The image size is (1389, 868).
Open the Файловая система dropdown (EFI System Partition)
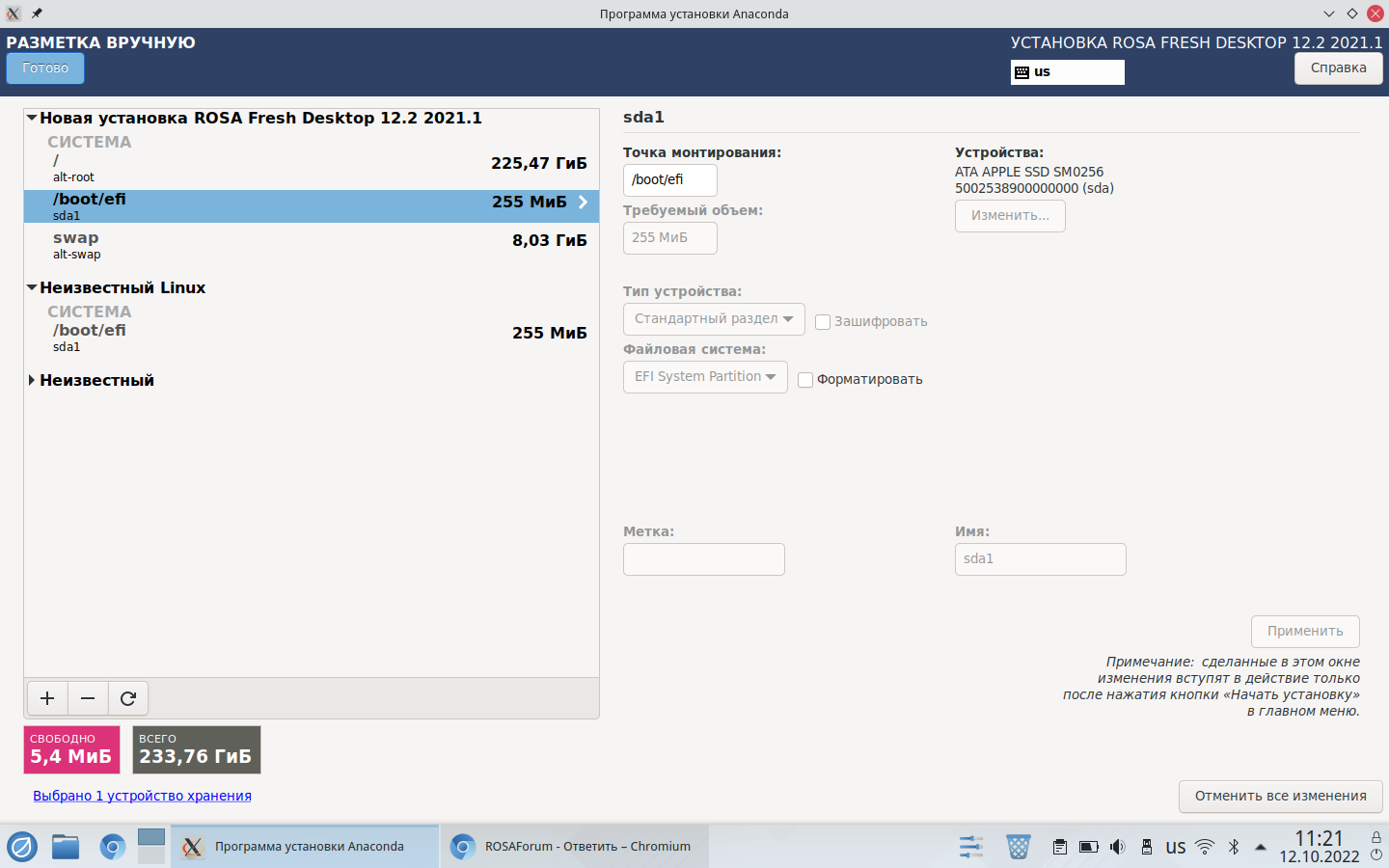point(705,377)
